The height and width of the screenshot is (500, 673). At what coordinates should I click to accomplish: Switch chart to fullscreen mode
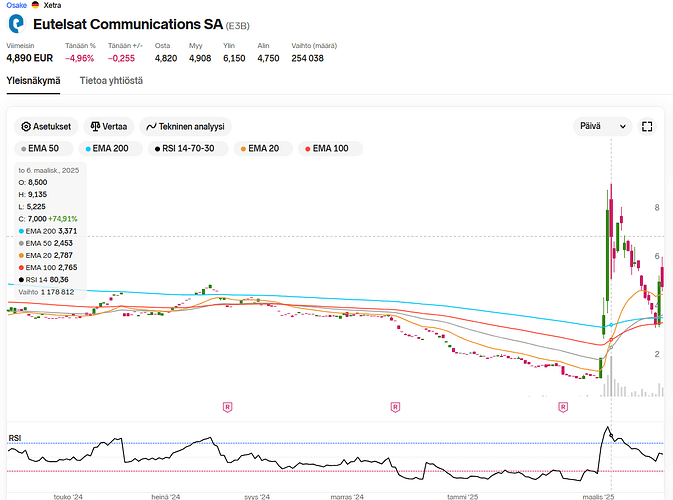[x=647, y=126]
